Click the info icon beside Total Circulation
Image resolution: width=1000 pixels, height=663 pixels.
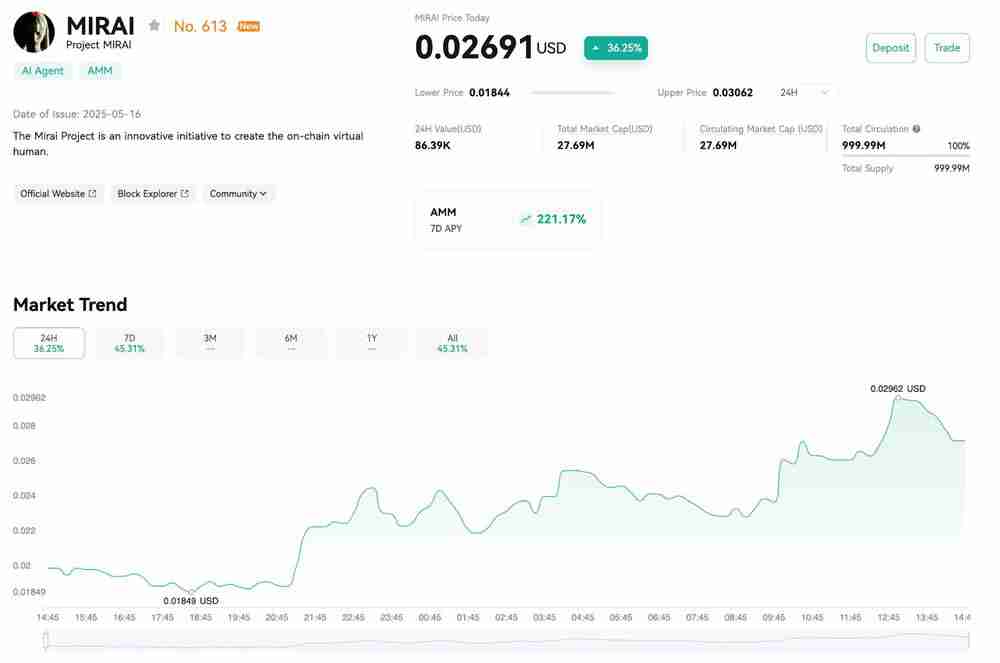tap(916, 129)
